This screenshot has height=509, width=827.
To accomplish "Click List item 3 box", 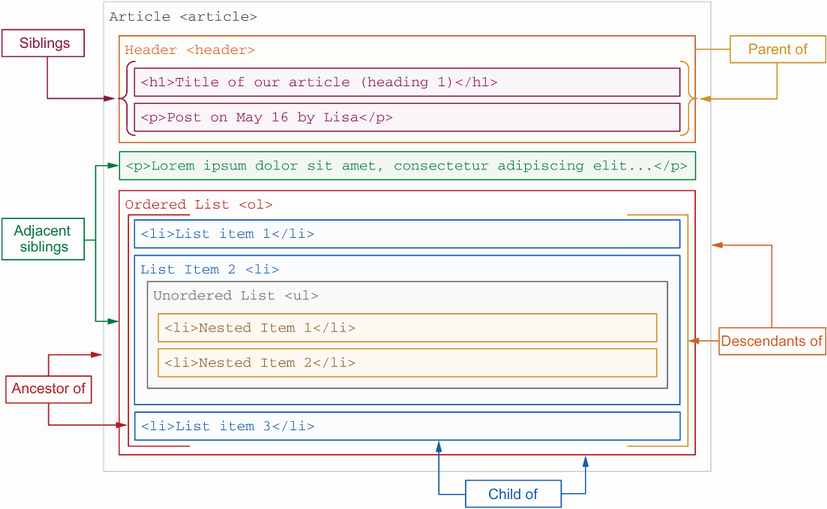I will pyautogui.click(x=407, y=426).
